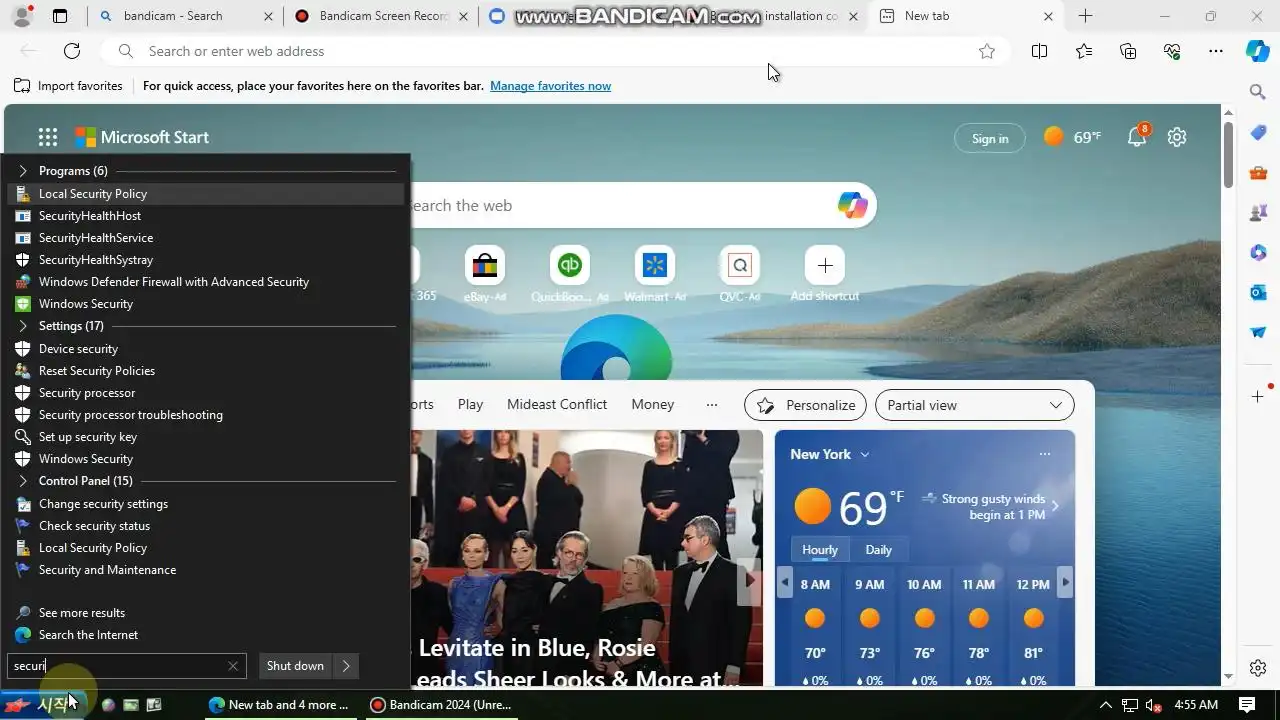Open the Favorites list icon in toolbar
The width and height of the screenshot is (1280, 720).
tap(1084, 51)
